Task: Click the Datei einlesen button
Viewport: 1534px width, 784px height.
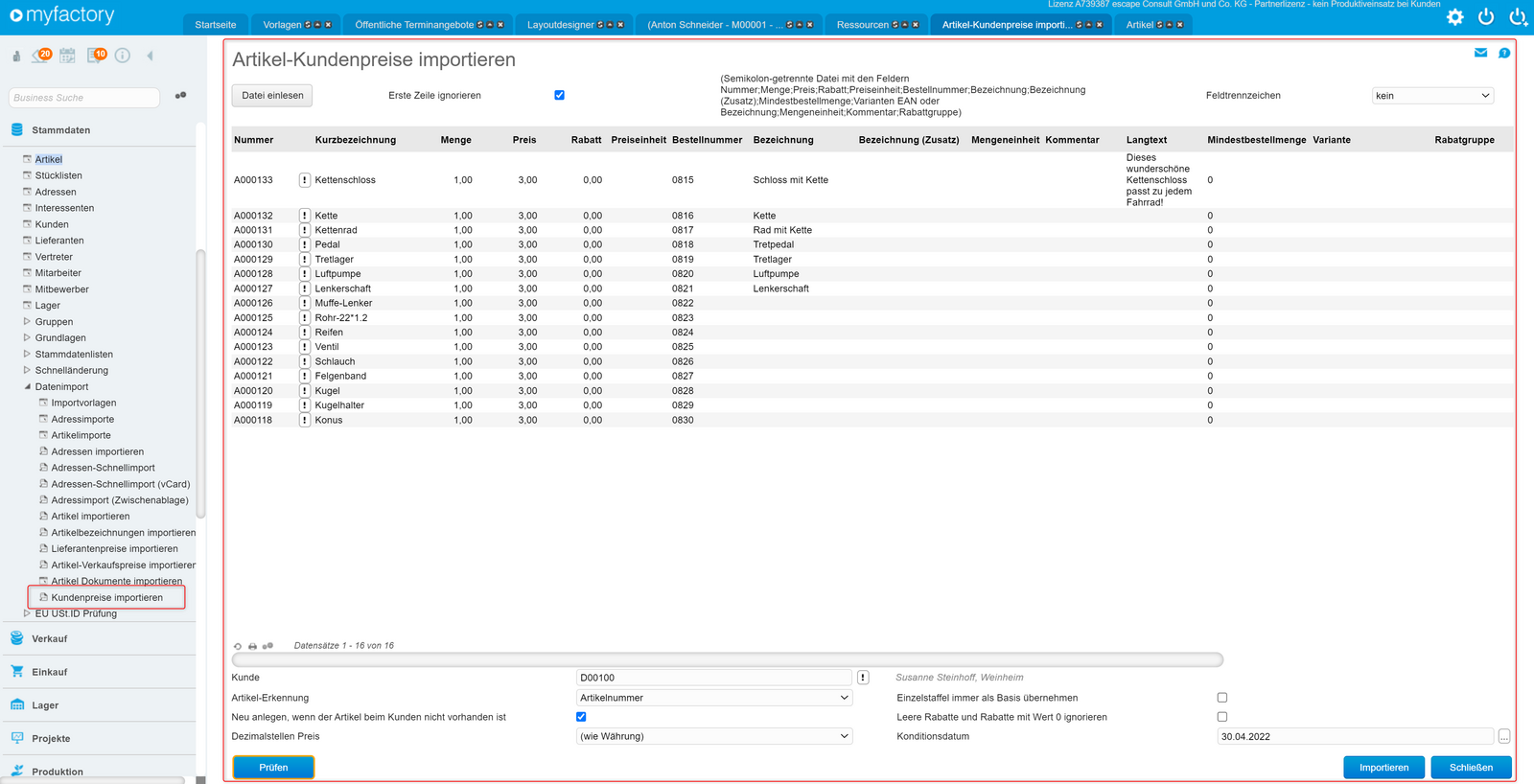Action: [x=272, y=96]
